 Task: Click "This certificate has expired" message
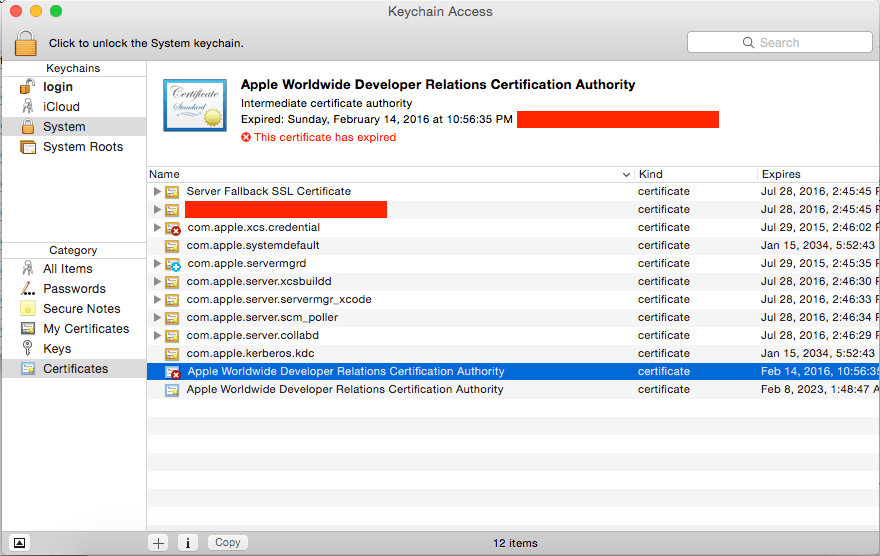point(325,137)
